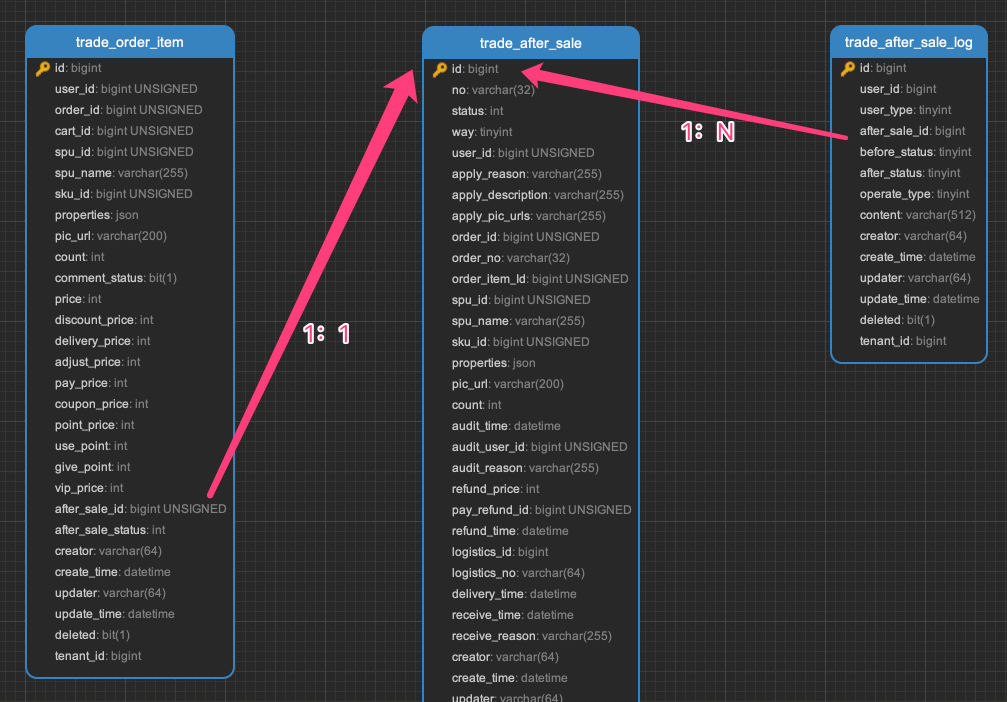Select the trade_after_sale table header

[x=530, y=43]
